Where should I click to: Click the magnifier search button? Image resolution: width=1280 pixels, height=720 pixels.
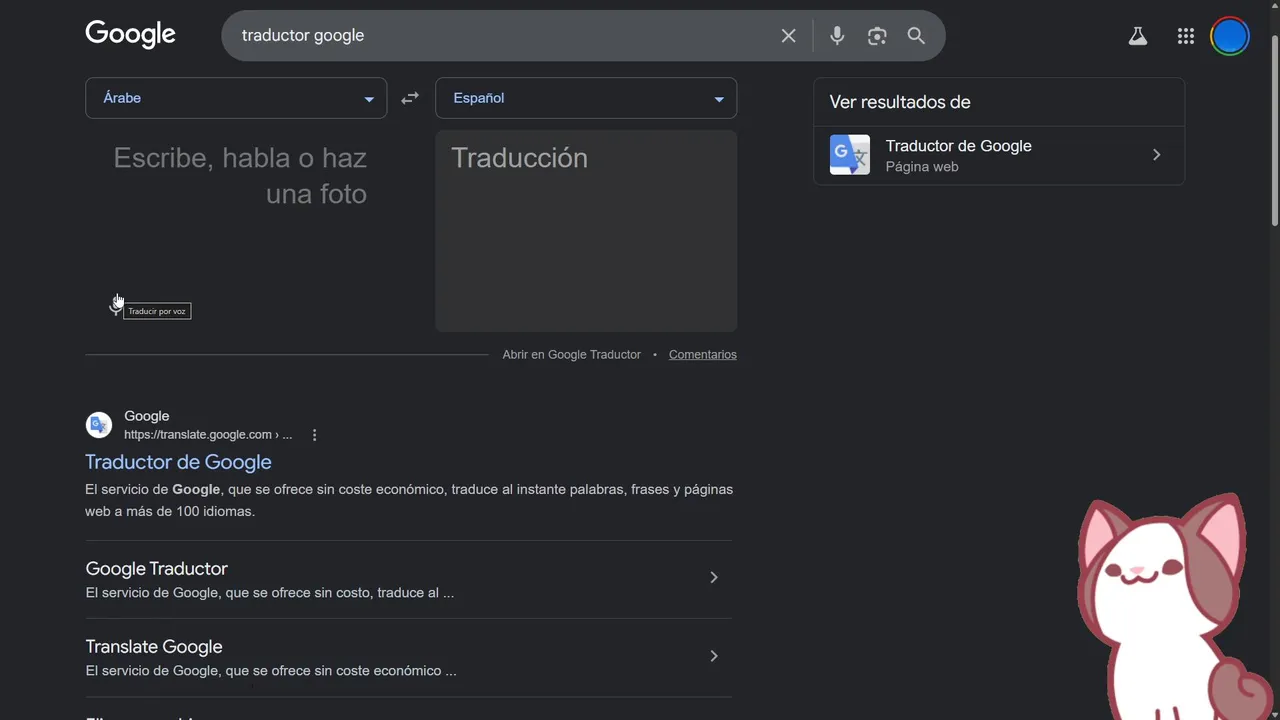click(916, 36)
